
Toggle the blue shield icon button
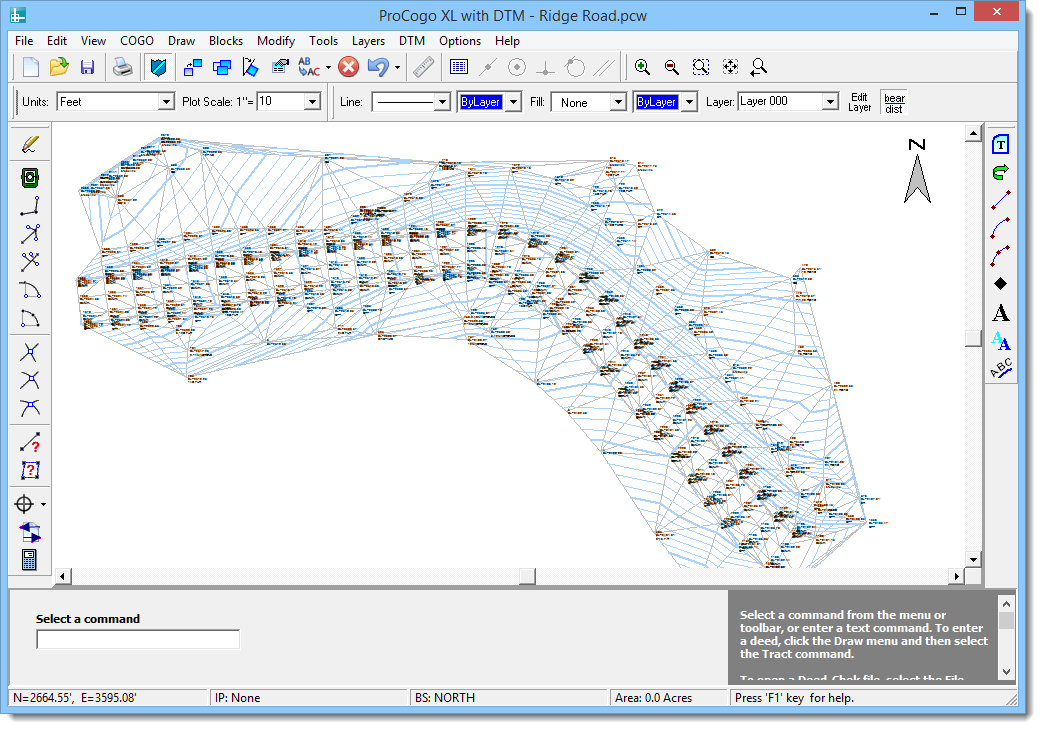click(159, 67)
